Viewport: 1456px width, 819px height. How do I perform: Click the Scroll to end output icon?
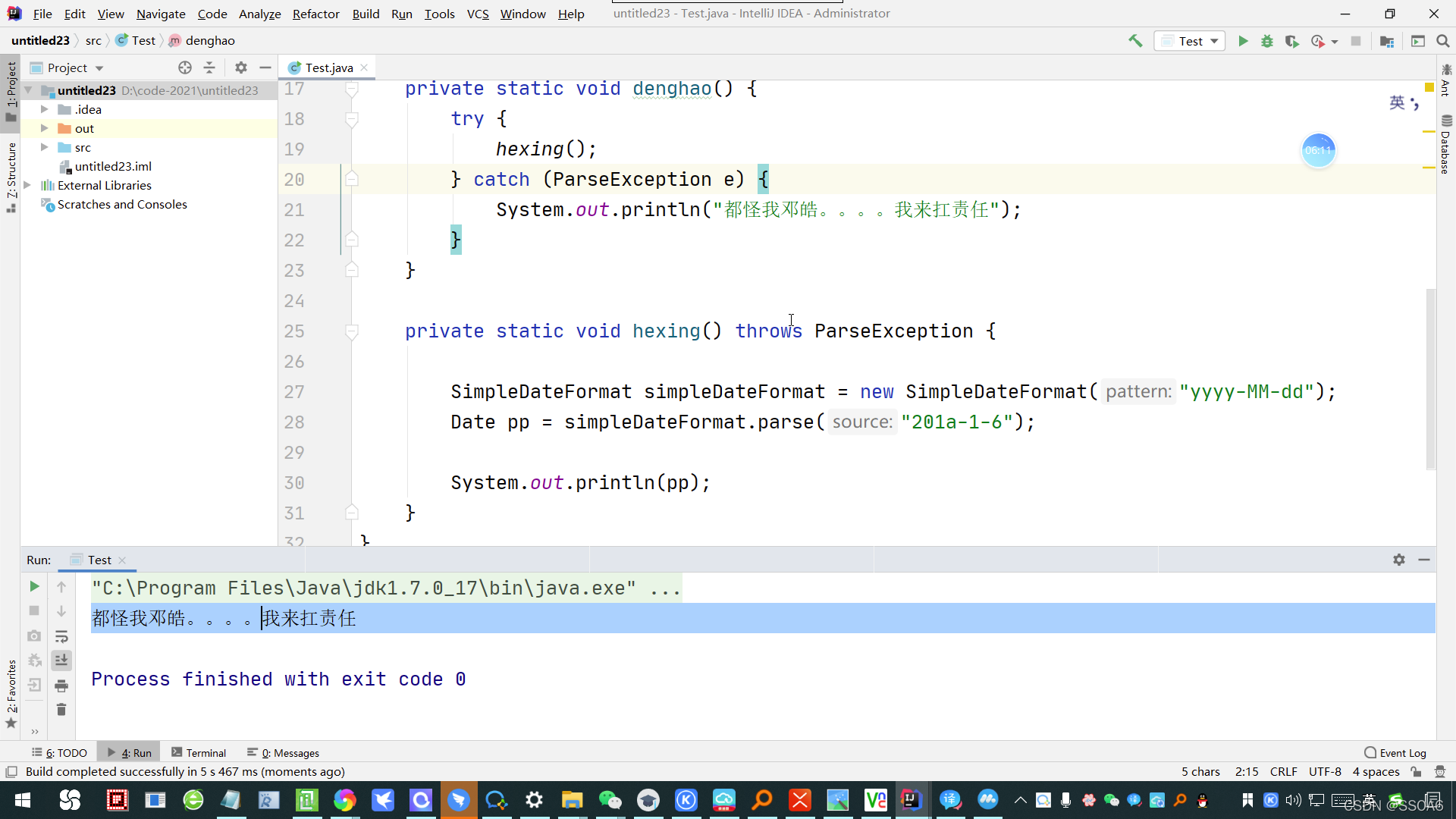62,660
